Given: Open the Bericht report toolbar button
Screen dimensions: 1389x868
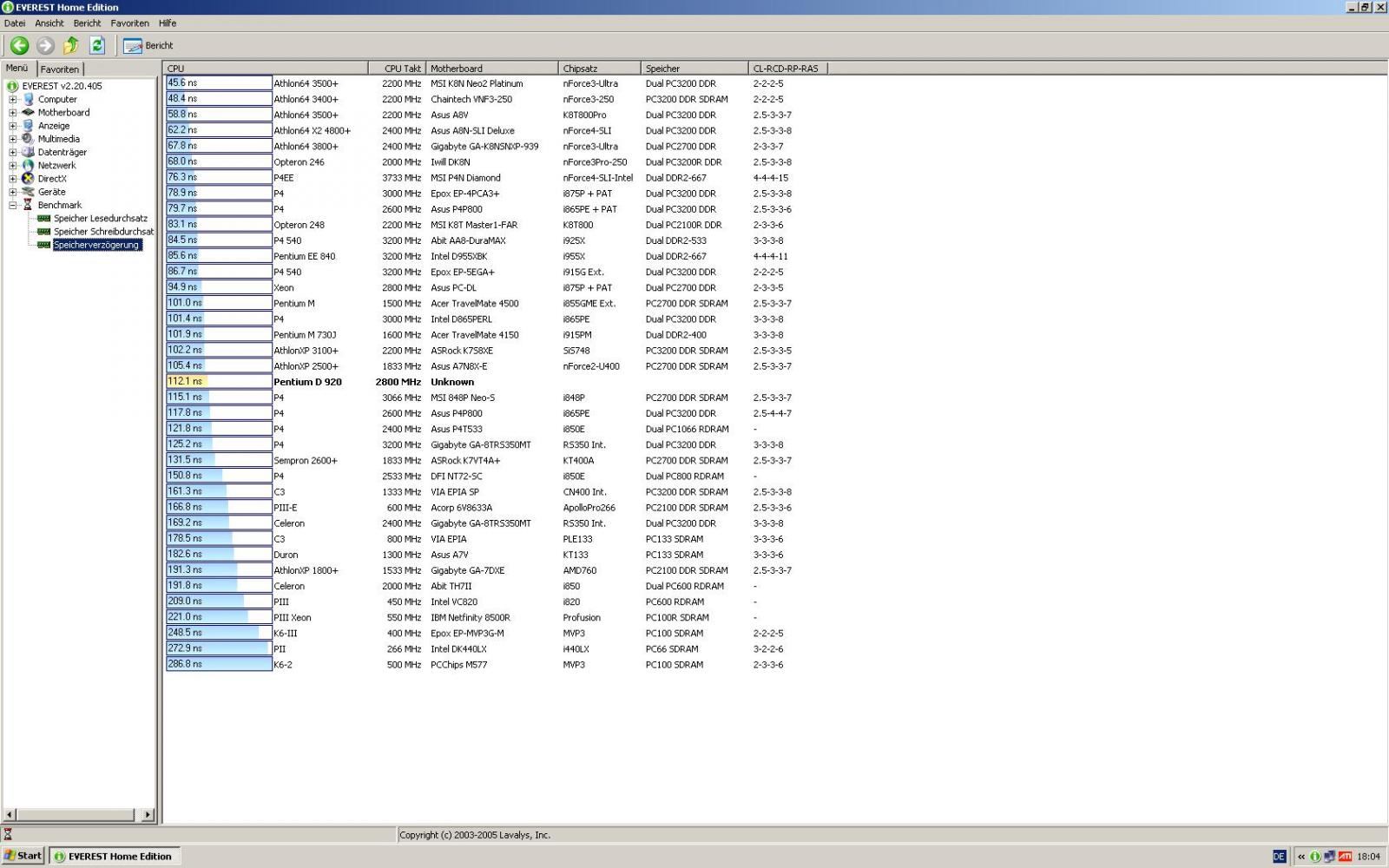Looking at the screenshot, I should [148, 45].
